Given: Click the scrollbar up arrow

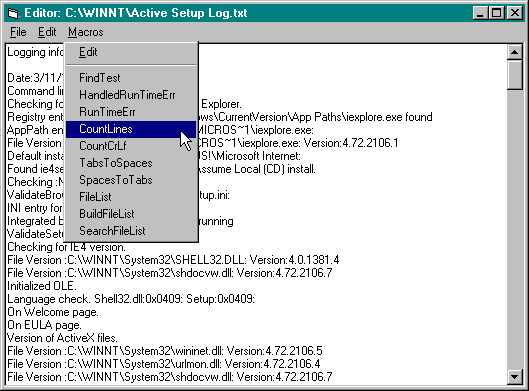Looking at the screenshot, I should point(514,52).
